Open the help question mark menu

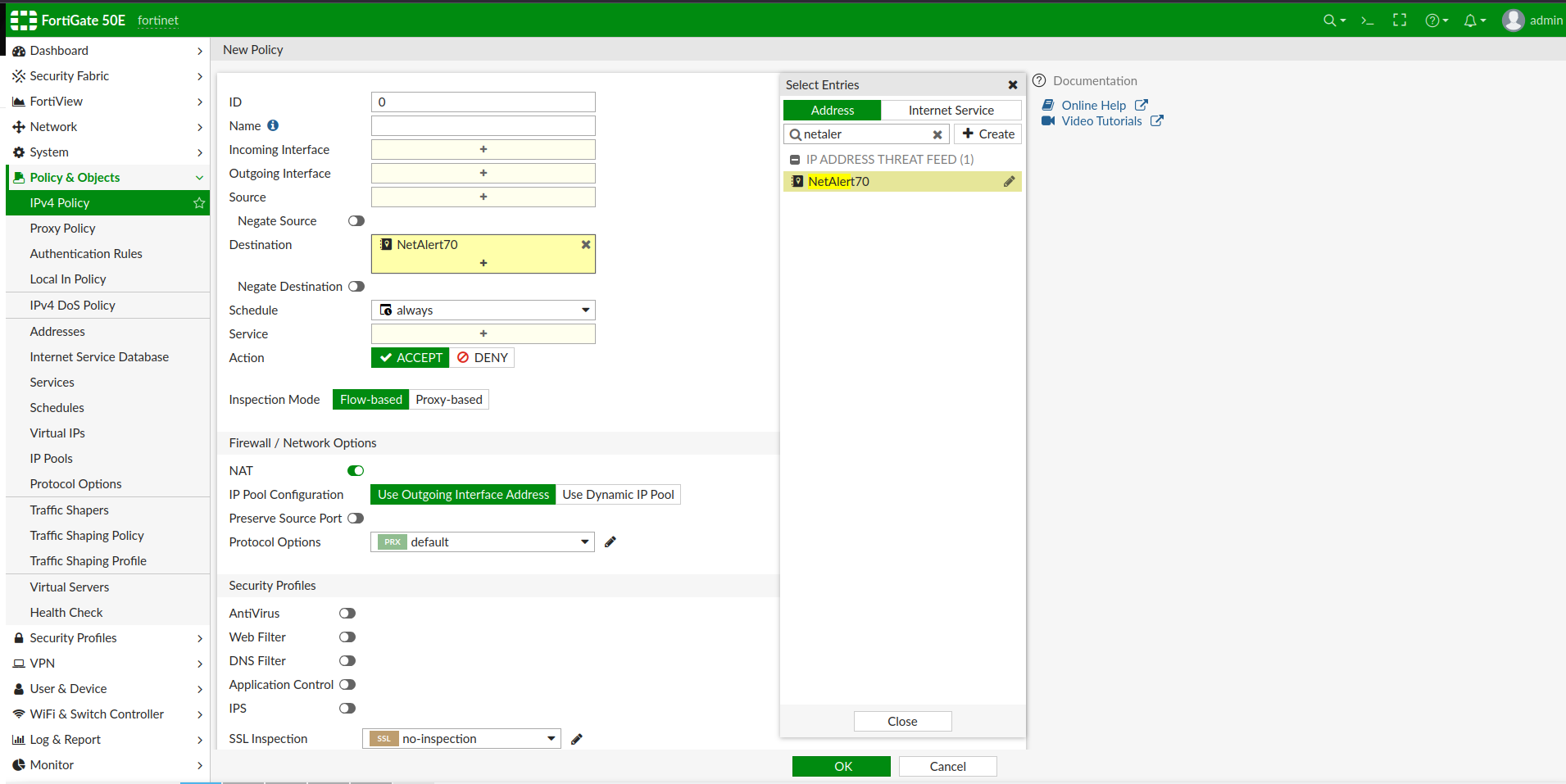tap(1437, 20)
